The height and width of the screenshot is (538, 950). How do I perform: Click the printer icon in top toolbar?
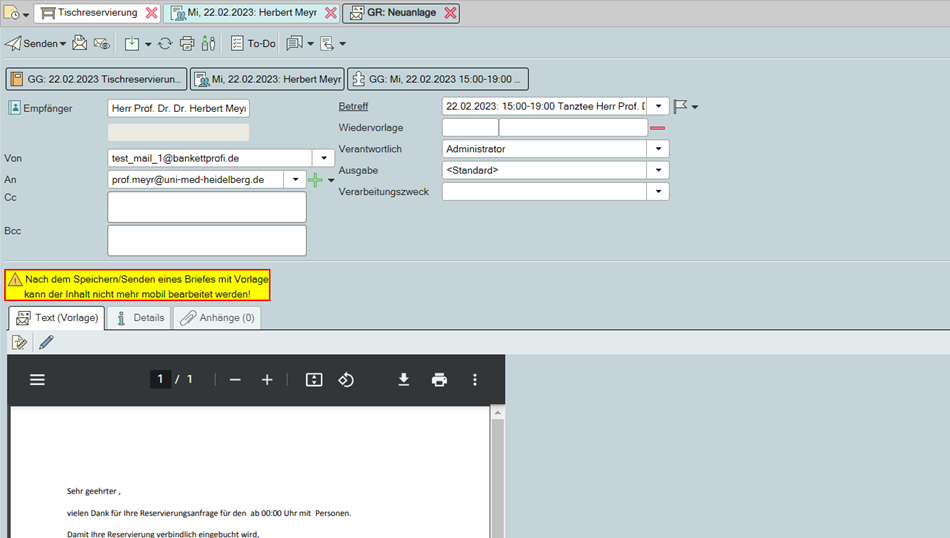187,44
